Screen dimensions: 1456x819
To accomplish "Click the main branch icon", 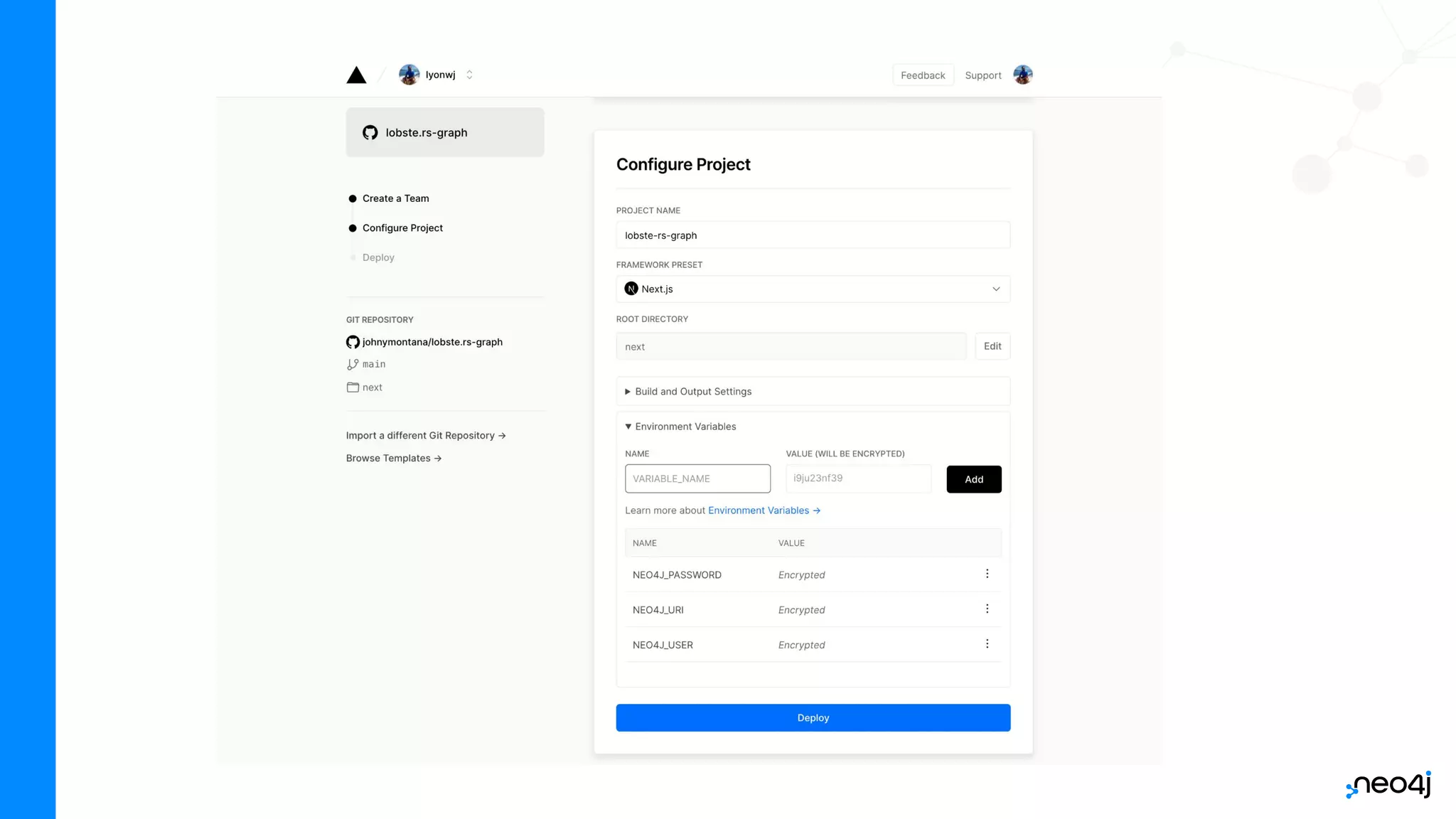I will click(x=353, y=364).
